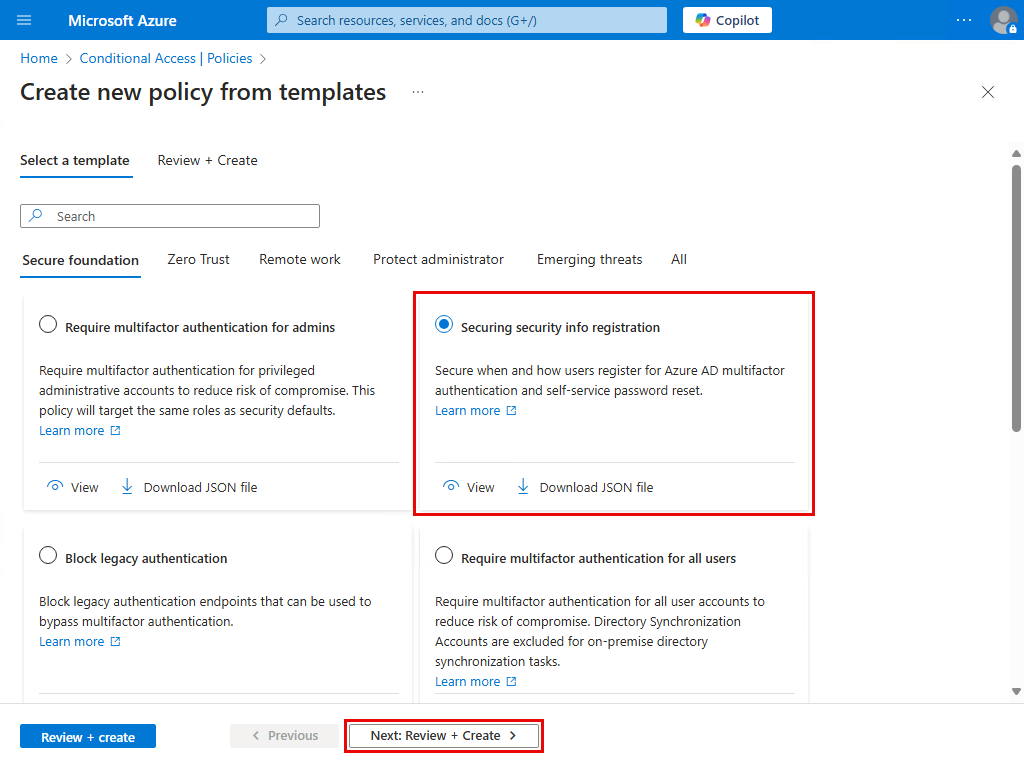Expand chevron after Policies breadcrumb
Viewport: 1024px width, 768px height.
263,59
